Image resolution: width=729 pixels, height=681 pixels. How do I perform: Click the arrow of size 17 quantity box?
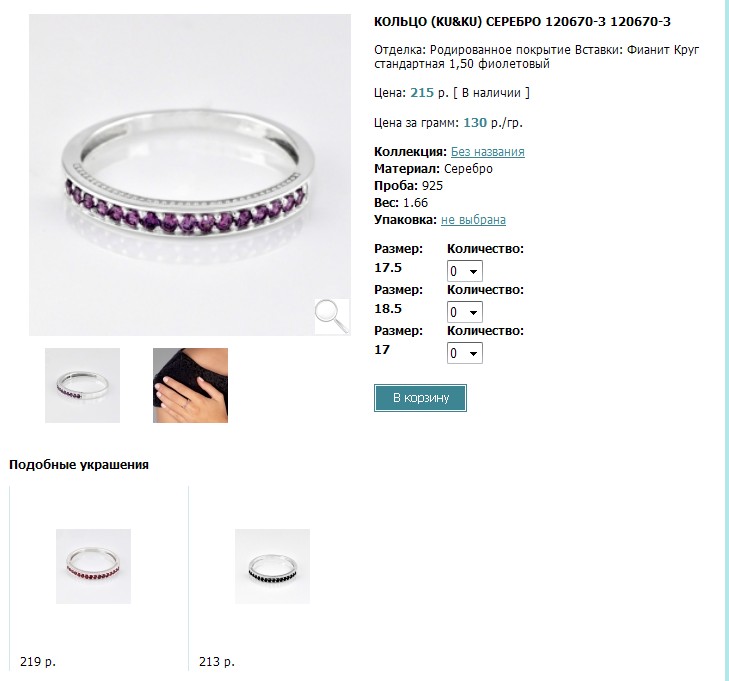point(473,353)
